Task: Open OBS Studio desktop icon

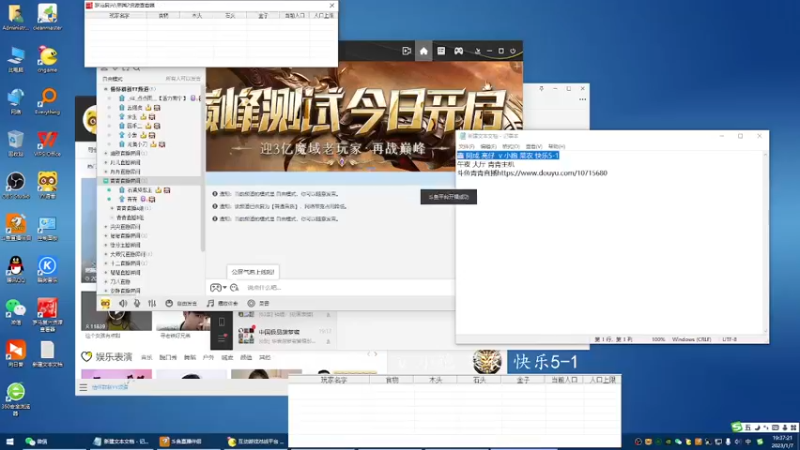Action: (16, 185)
